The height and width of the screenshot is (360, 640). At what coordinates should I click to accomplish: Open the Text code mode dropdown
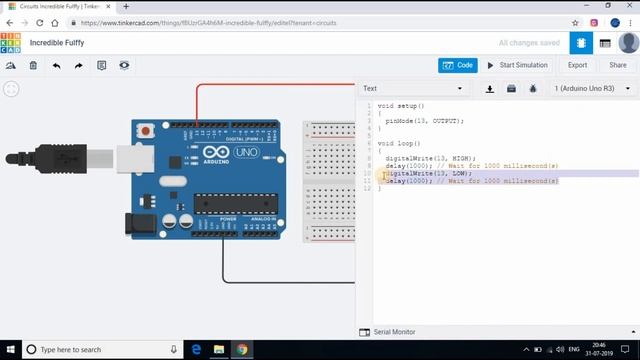(413, 89)
